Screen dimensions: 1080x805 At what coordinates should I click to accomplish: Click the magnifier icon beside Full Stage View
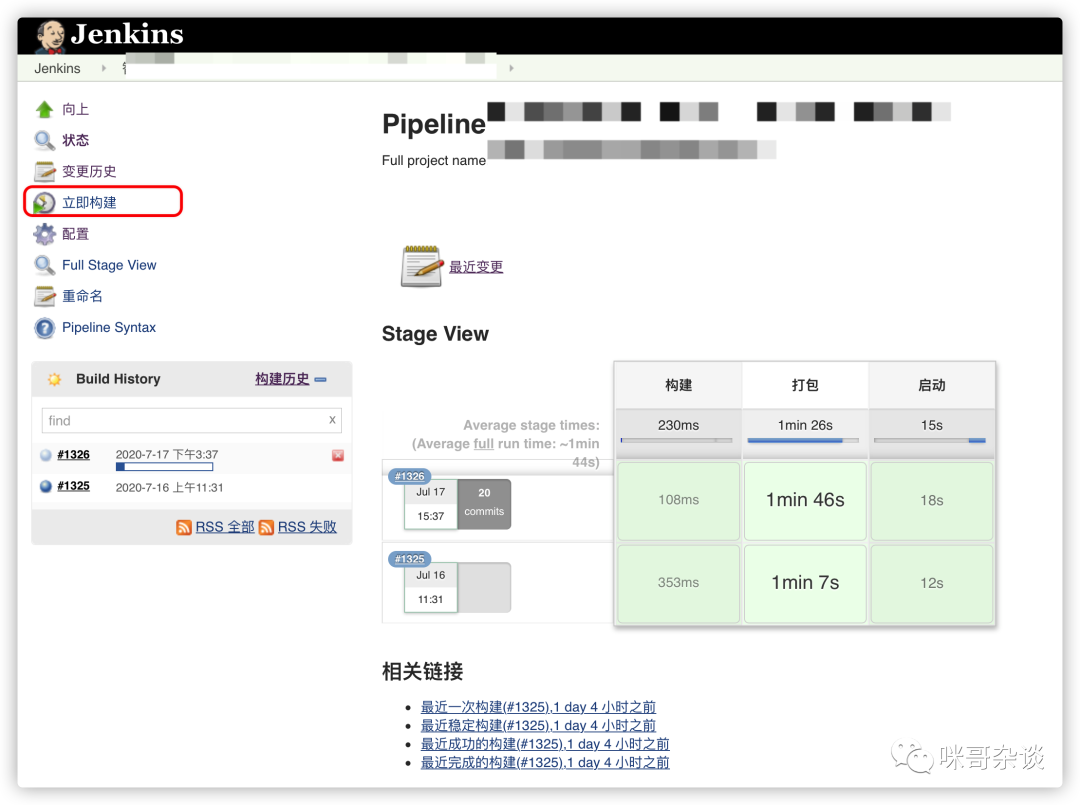click(x=45, y=265)
